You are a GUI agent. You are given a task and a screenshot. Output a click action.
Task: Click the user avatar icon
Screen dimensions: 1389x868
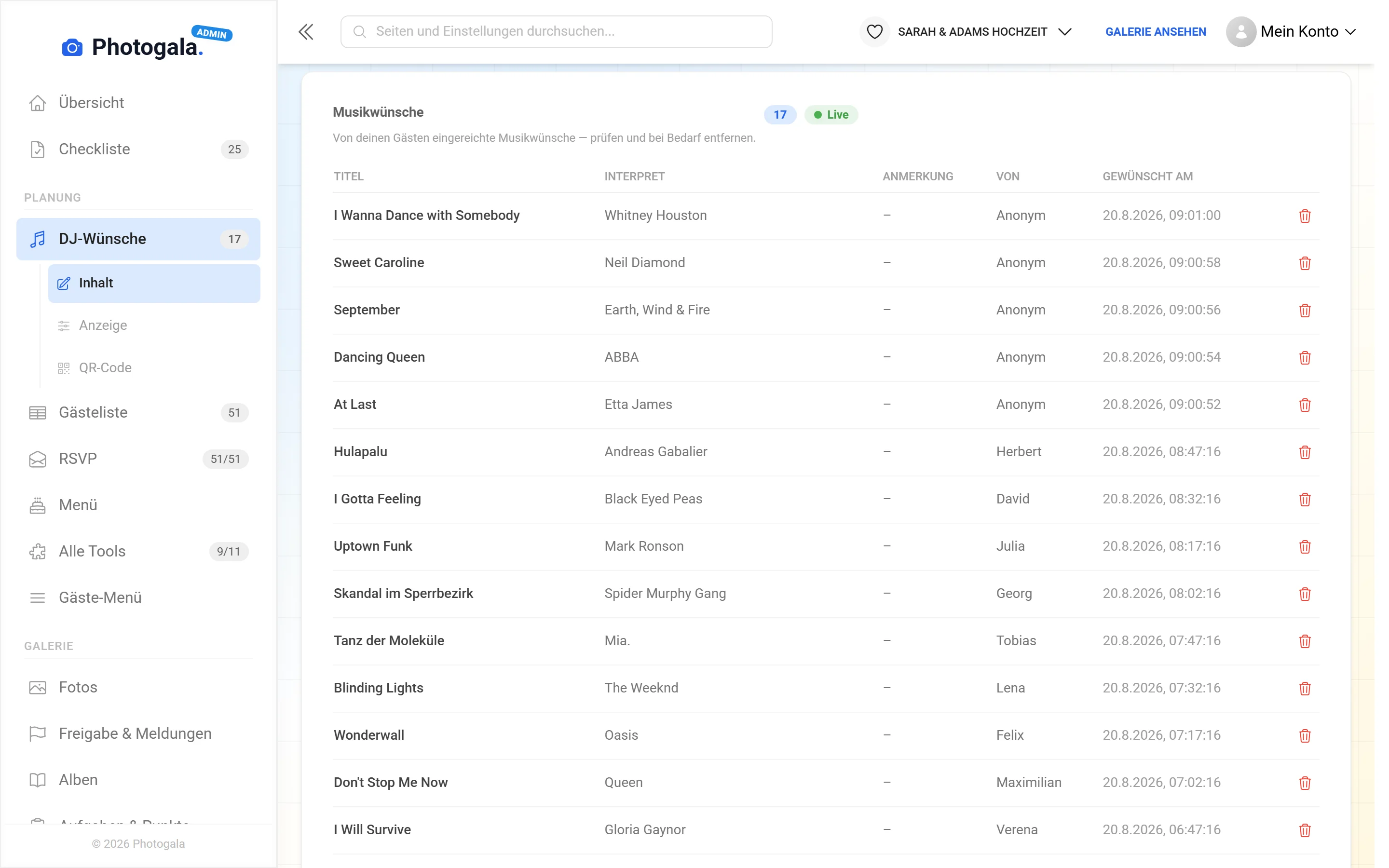pyautogui.click(x=1241, y=31)
